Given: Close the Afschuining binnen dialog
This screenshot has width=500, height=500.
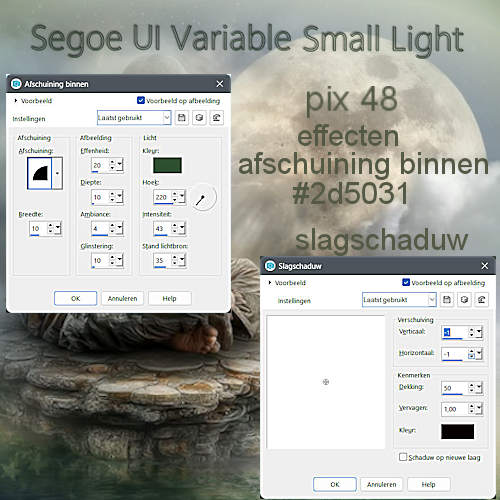Looking at the screenshot, I should [x=220, y=84].
